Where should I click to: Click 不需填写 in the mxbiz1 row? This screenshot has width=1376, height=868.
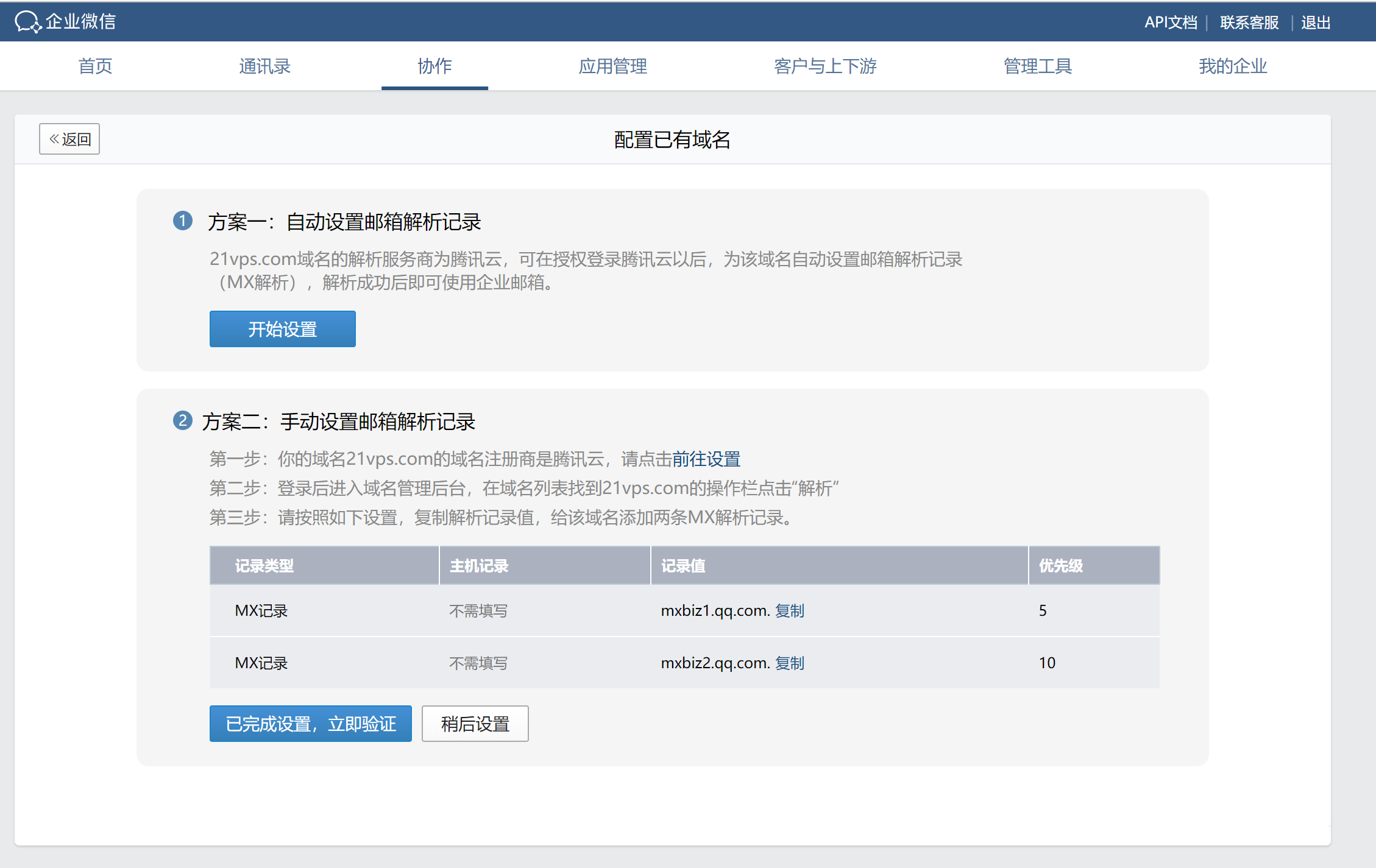(478, 610)
